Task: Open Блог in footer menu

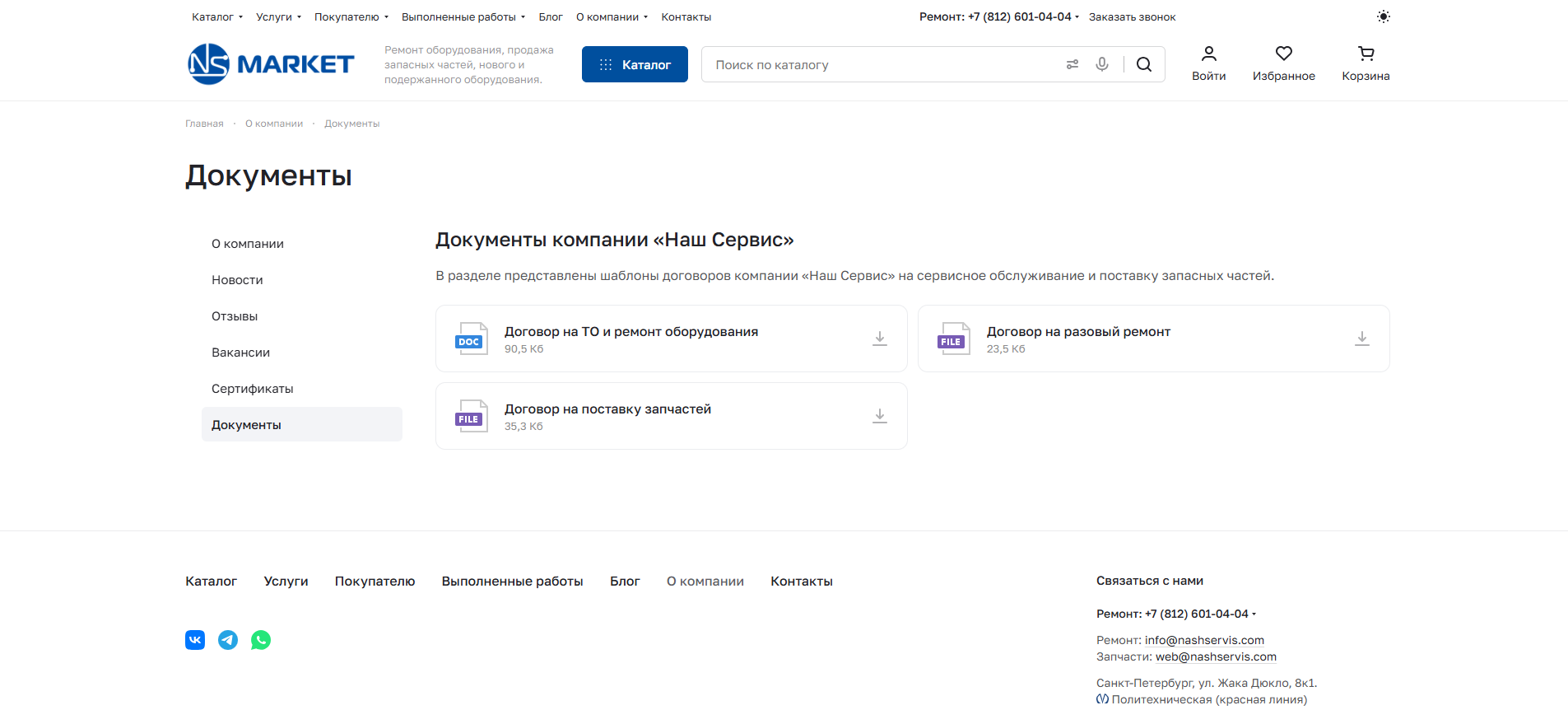Action: (625, 582)
